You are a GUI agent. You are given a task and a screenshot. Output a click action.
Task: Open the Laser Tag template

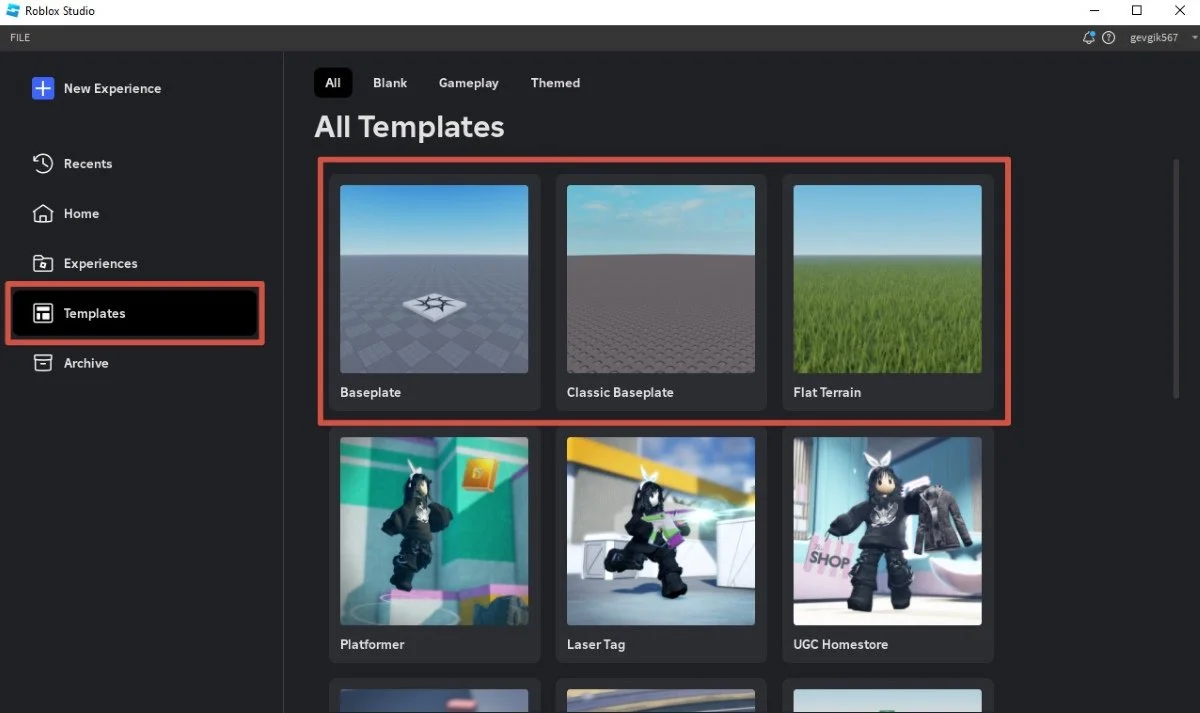[661, 545]
